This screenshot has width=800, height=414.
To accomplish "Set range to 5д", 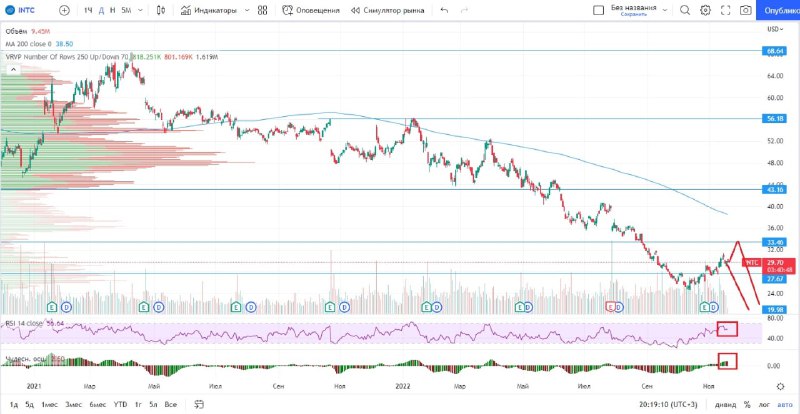I will point(30,404).
